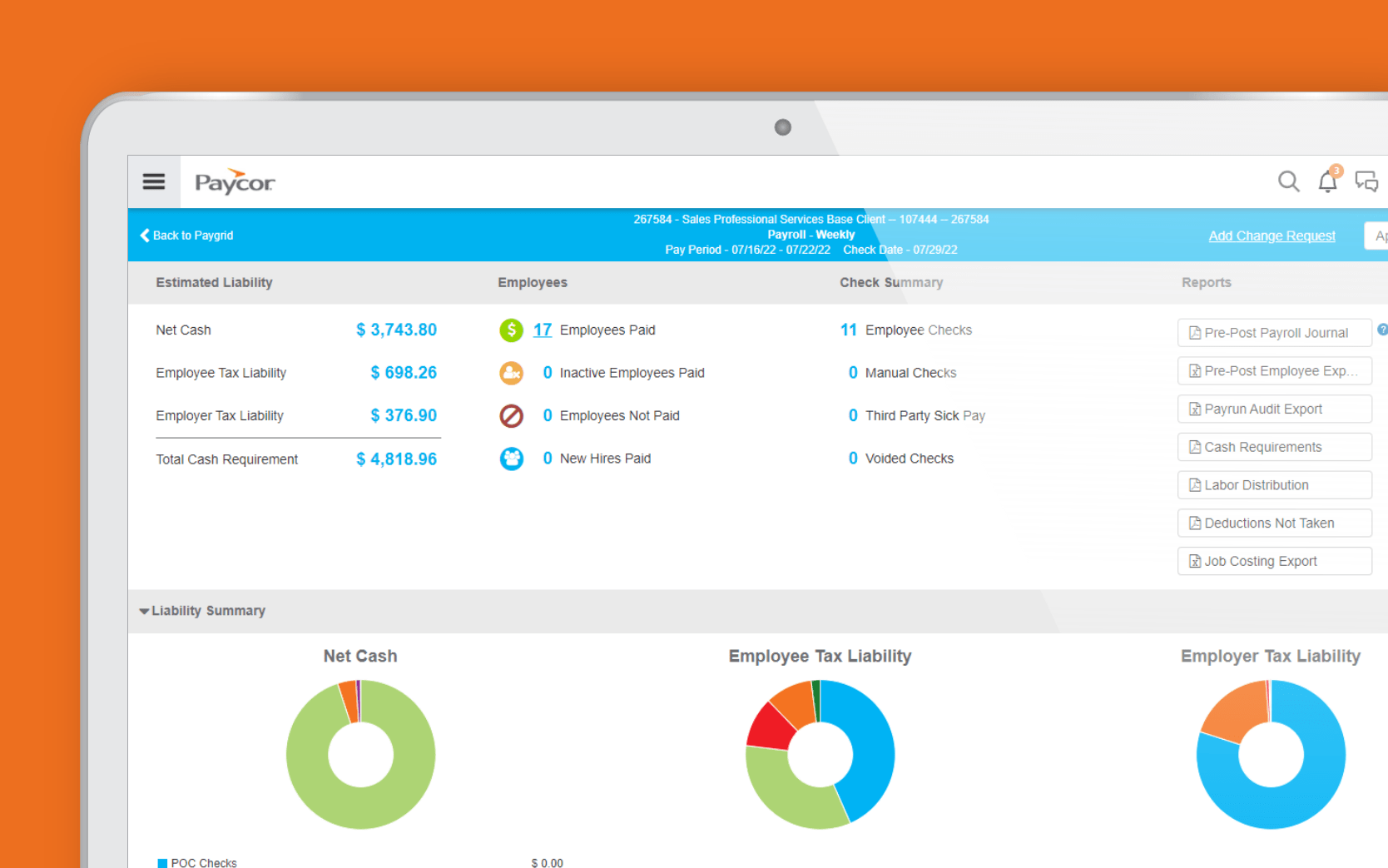Click help icon beside Pre-Post Payroll Journal

click(x=1382, y=330)
